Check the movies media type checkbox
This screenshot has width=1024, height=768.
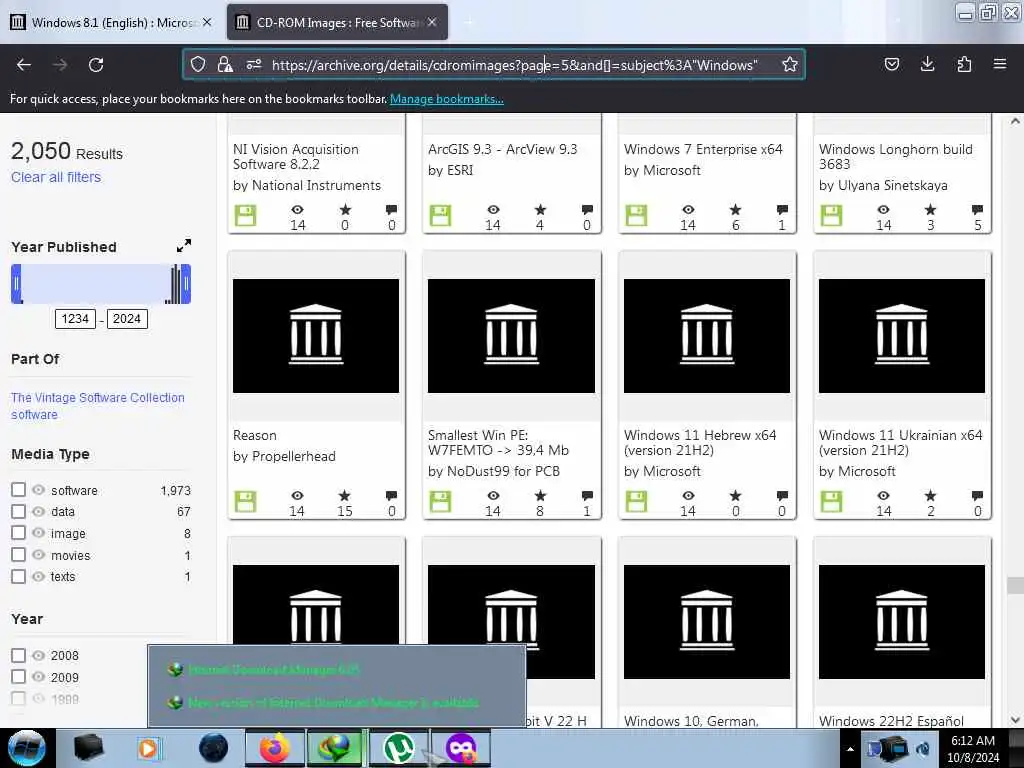click(18, 555)
